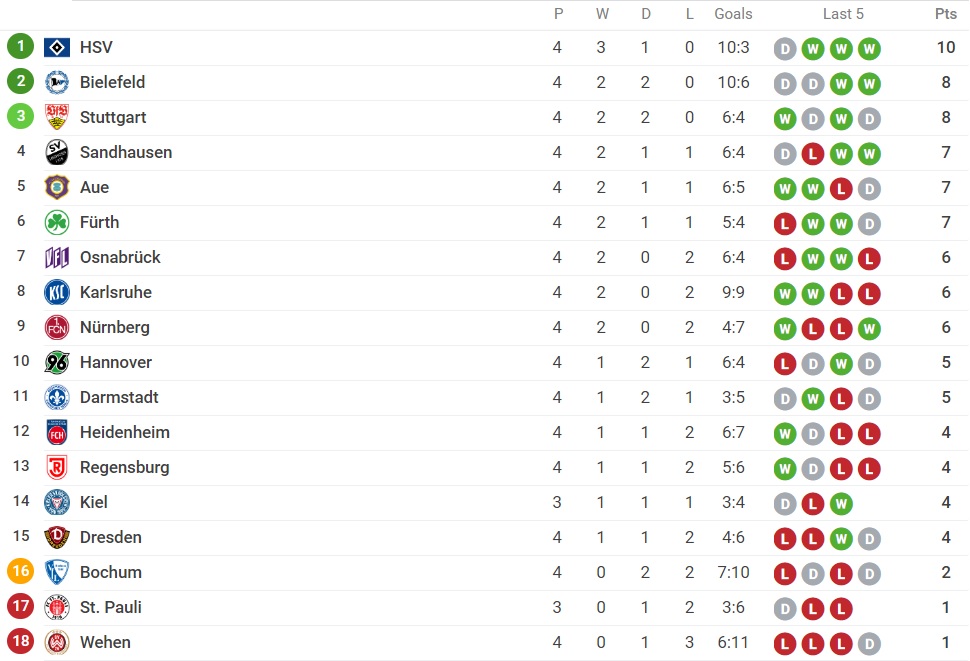Open the Sandhausen team name link
This screenshot has width=970, height=661.
click(126, 152)
